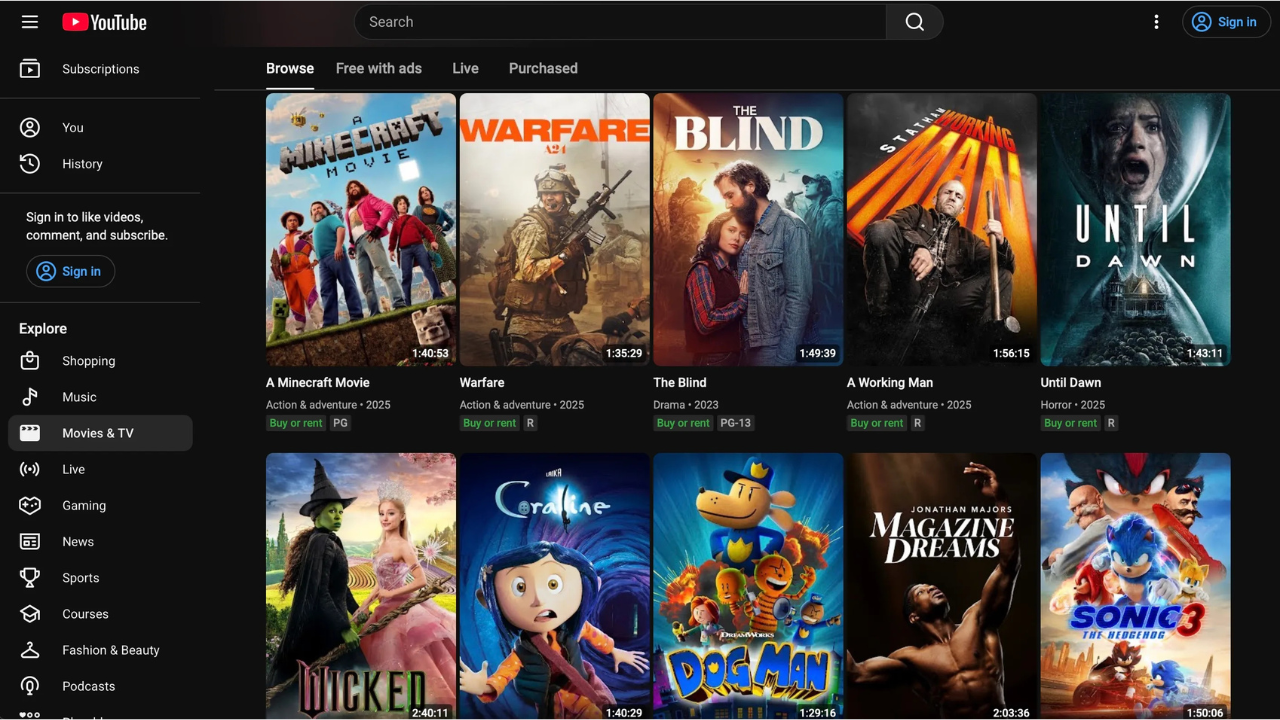This screenshot has width=1280, height=720.
Task: Select Courses in the sidebar
Action: pos(100,614)
